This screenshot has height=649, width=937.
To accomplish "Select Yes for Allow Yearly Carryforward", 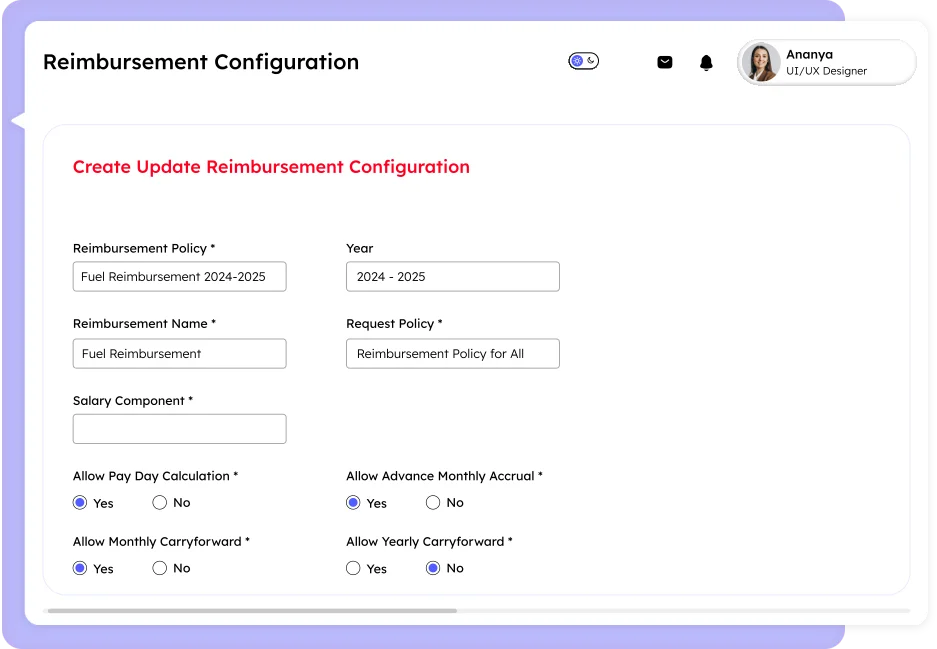I will 353,568.
